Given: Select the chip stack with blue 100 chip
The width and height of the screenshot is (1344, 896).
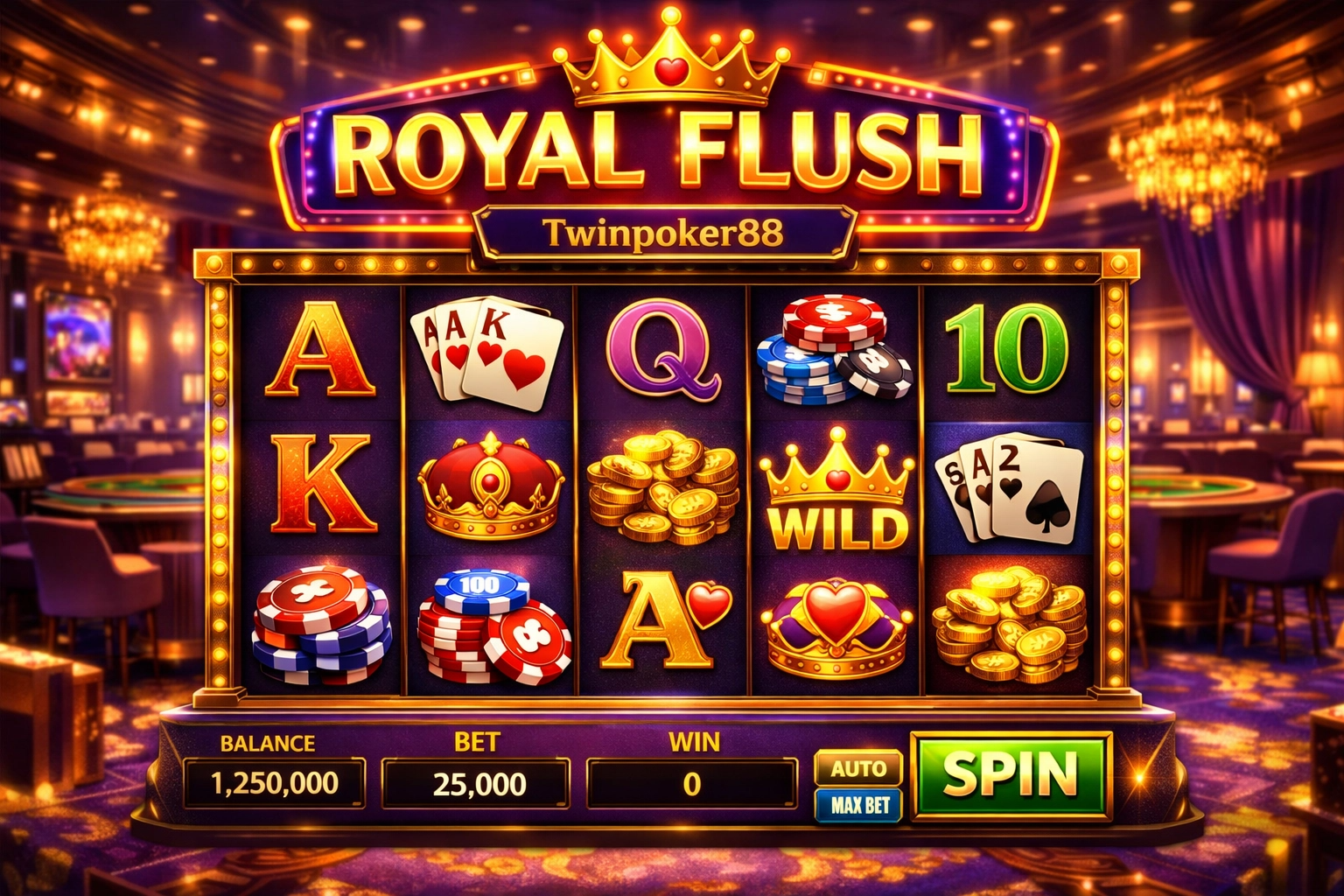Looking at the screenshot, I should point(493,626).
